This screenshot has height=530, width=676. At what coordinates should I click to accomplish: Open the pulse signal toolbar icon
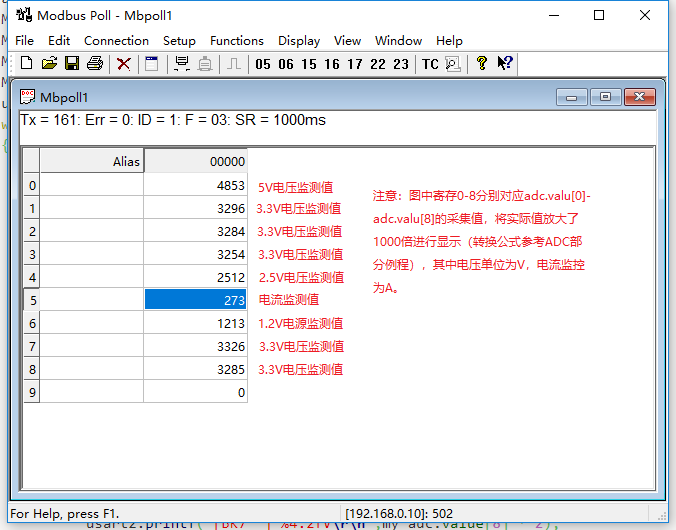[x=233, y=64]
